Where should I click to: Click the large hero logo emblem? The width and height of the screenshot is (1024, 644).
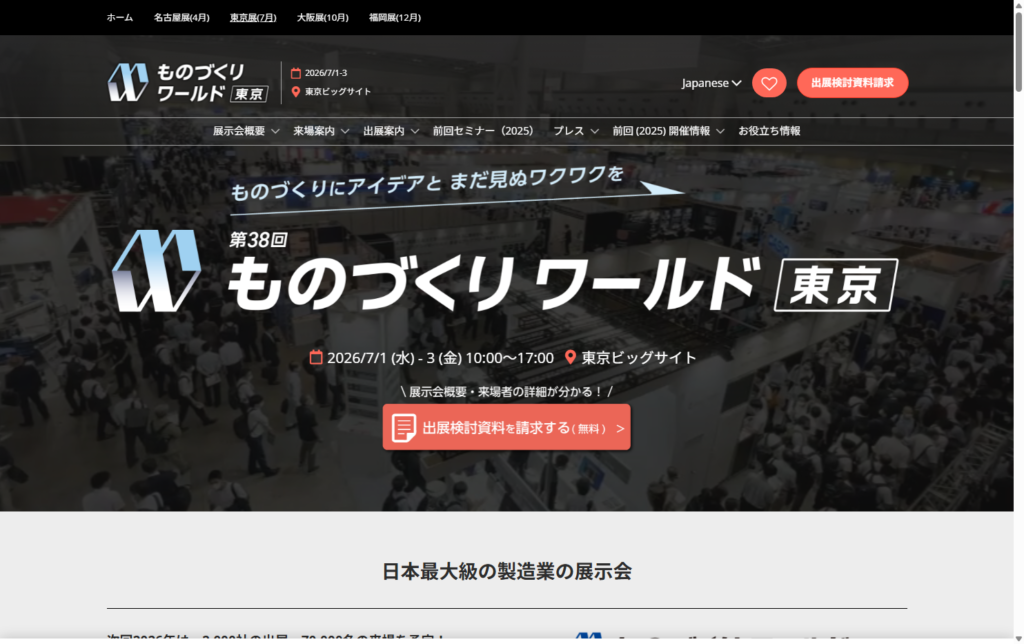156,271
